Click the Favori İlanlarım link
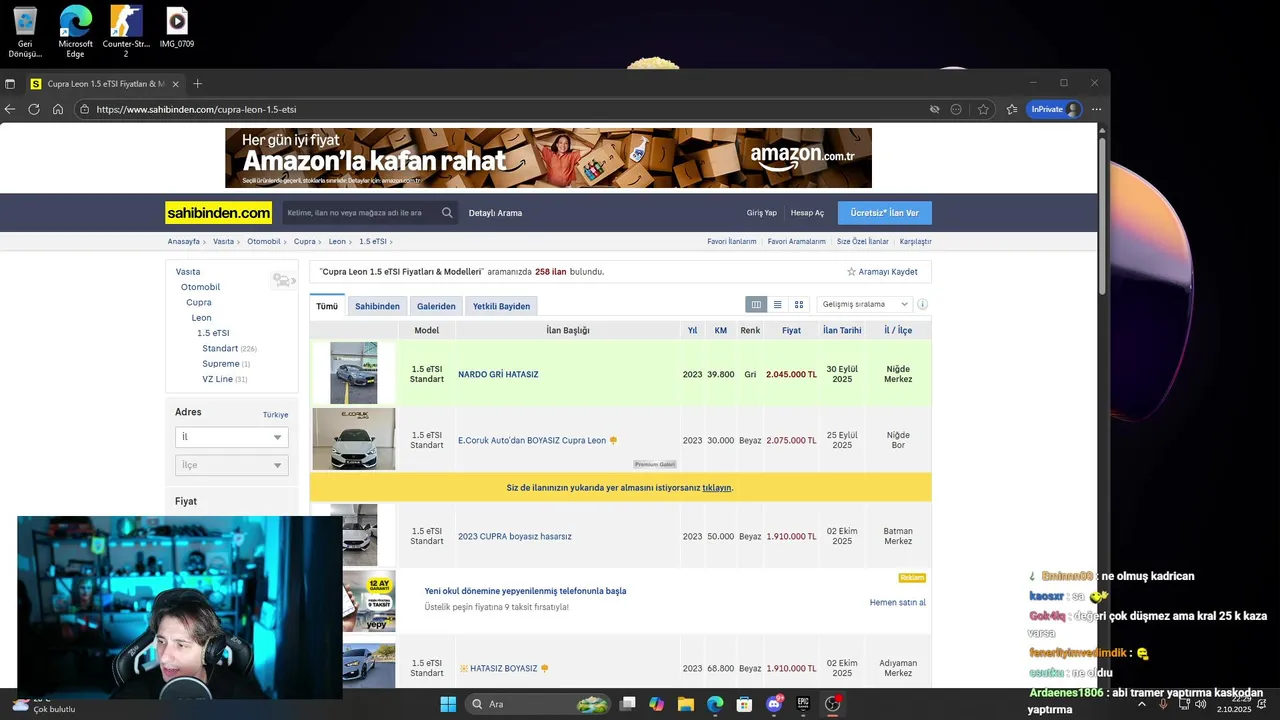Image resolution: width=1280 pixels, height=720 pixels. 732,241
